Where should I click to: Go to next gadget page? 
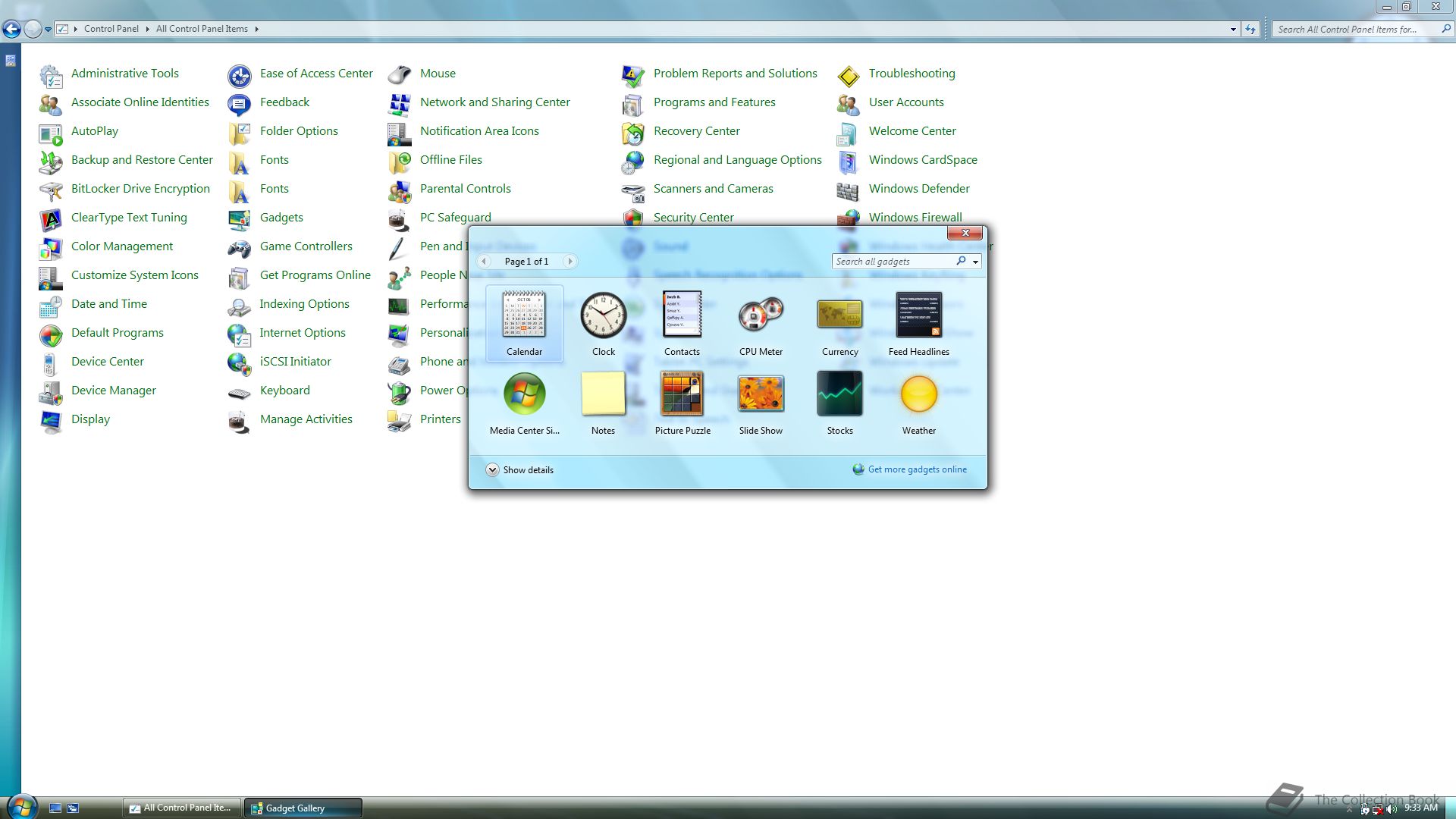coord(570,261)
